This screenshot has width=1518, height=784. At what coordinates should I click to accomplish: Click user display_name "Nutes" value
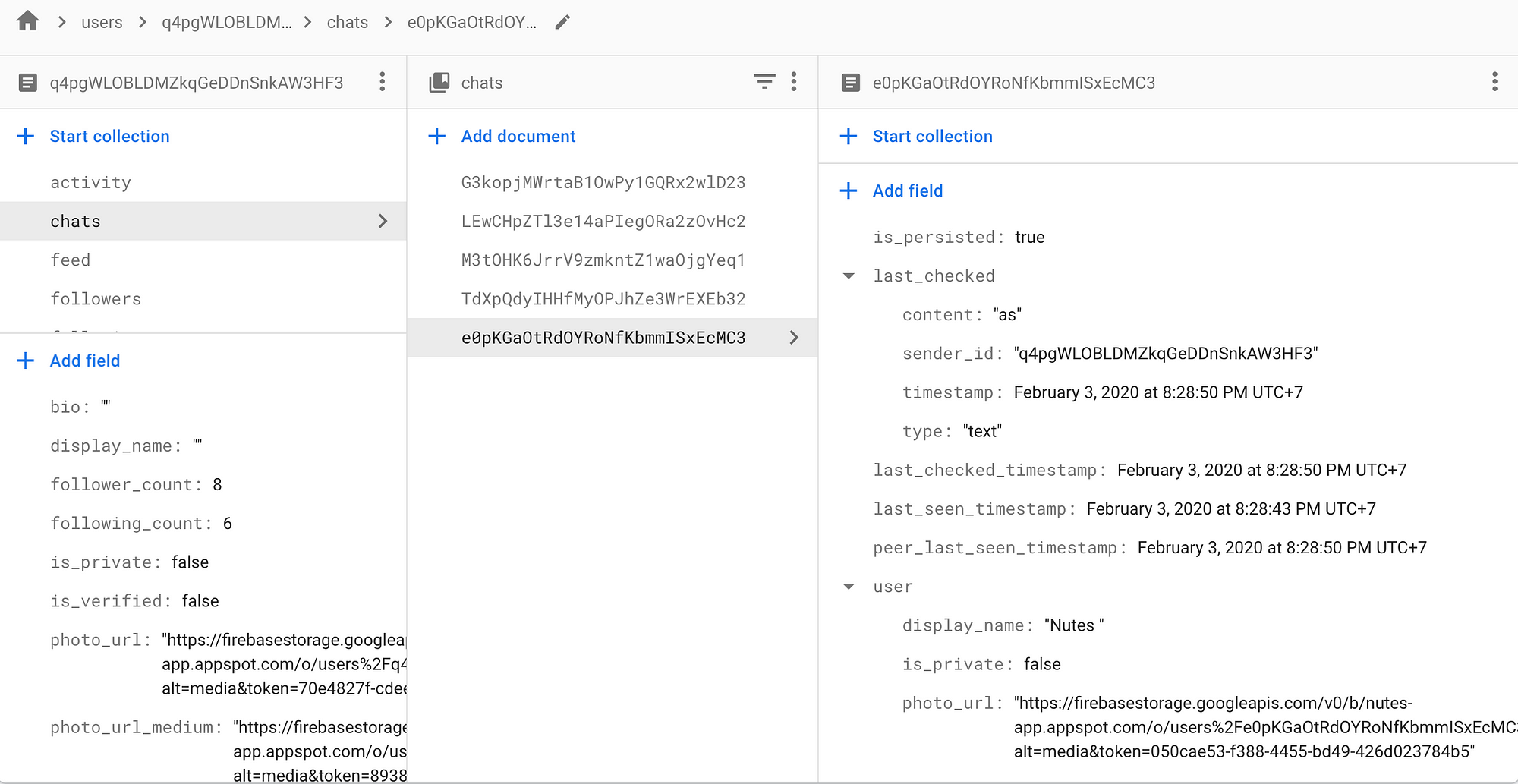click(1074, 625)
